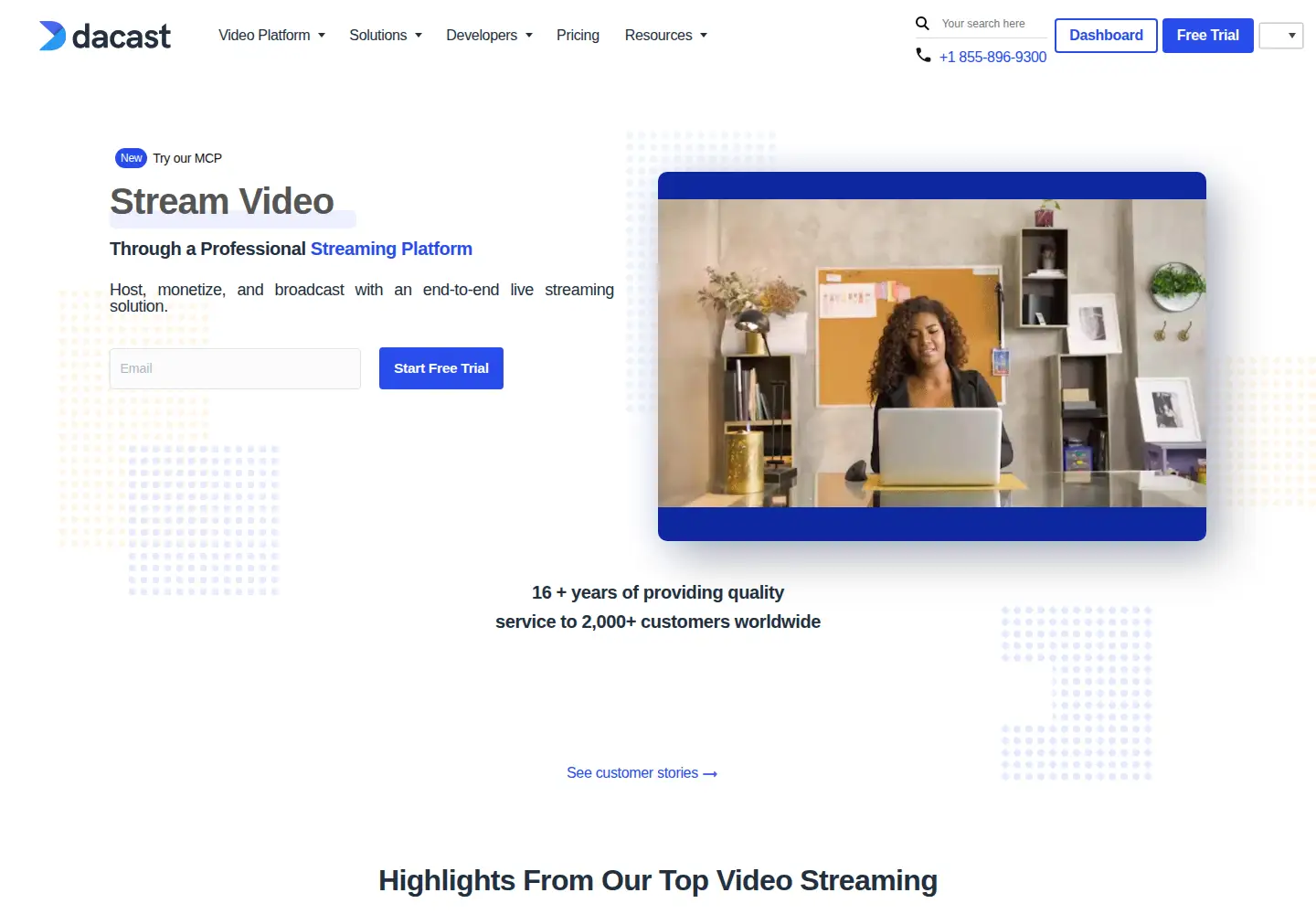Open the Dashboard button
The width and height of the screenshot is (1316, 914).
[1106, 36]
